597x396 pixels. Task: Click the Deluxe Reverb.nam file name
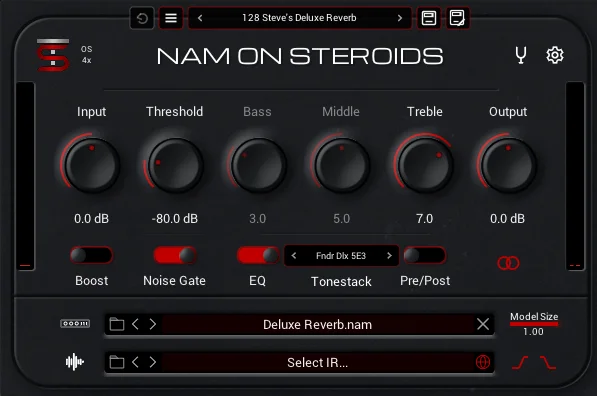pos(318,324)
